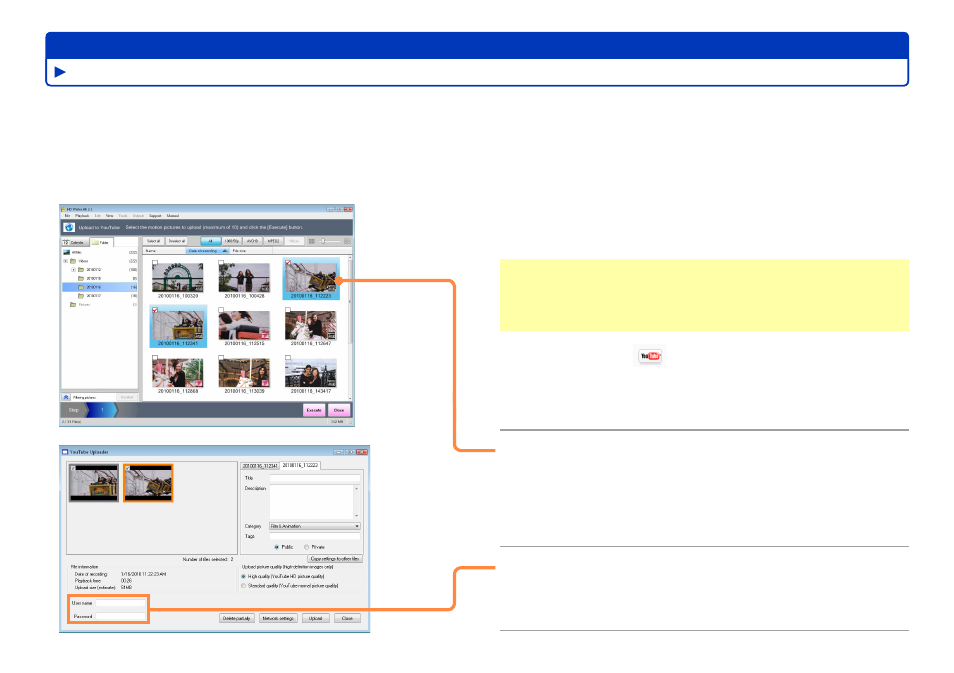Screen dimensions: 954x673
Task: Click the Videos folder icon in tree
Action: pos(73,261)
